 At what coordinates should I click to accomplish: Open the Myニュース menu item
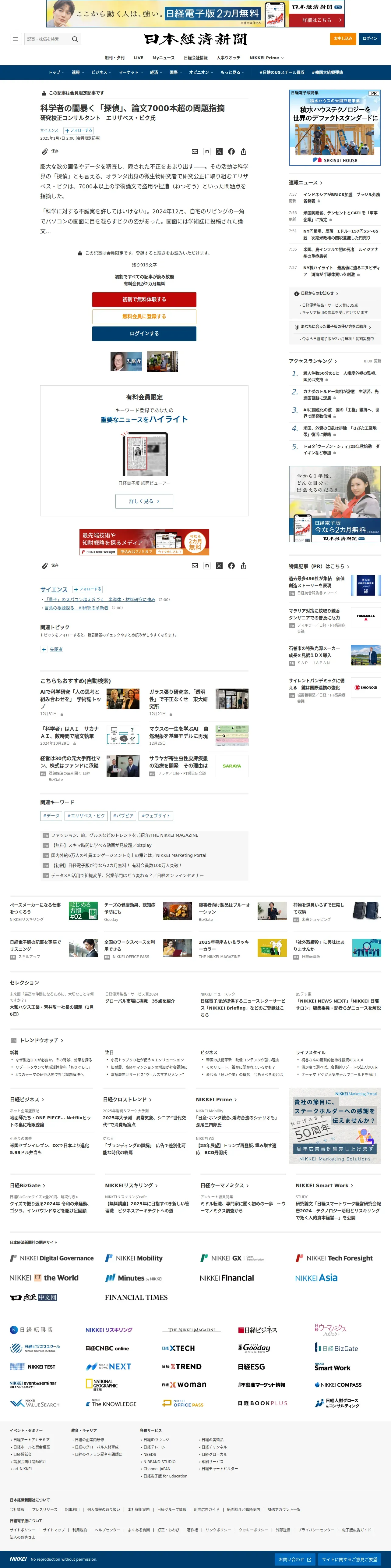[163, 58]
